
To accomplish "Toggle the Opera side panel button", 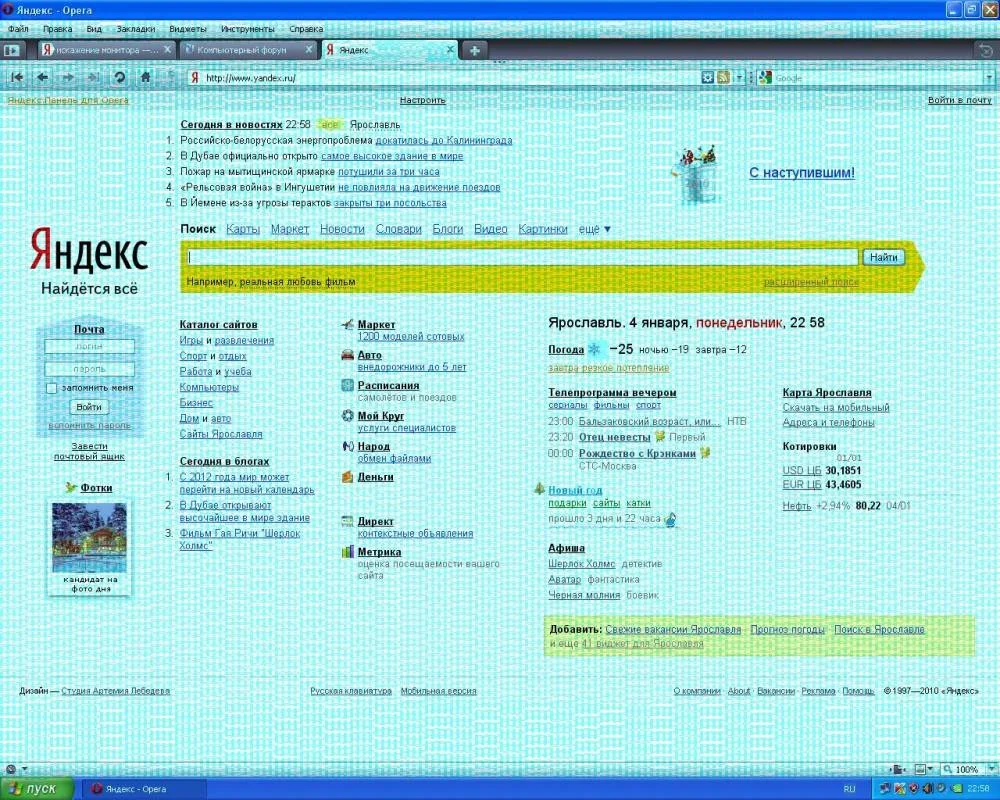I will pyautogui.click(x=11, y=50).
